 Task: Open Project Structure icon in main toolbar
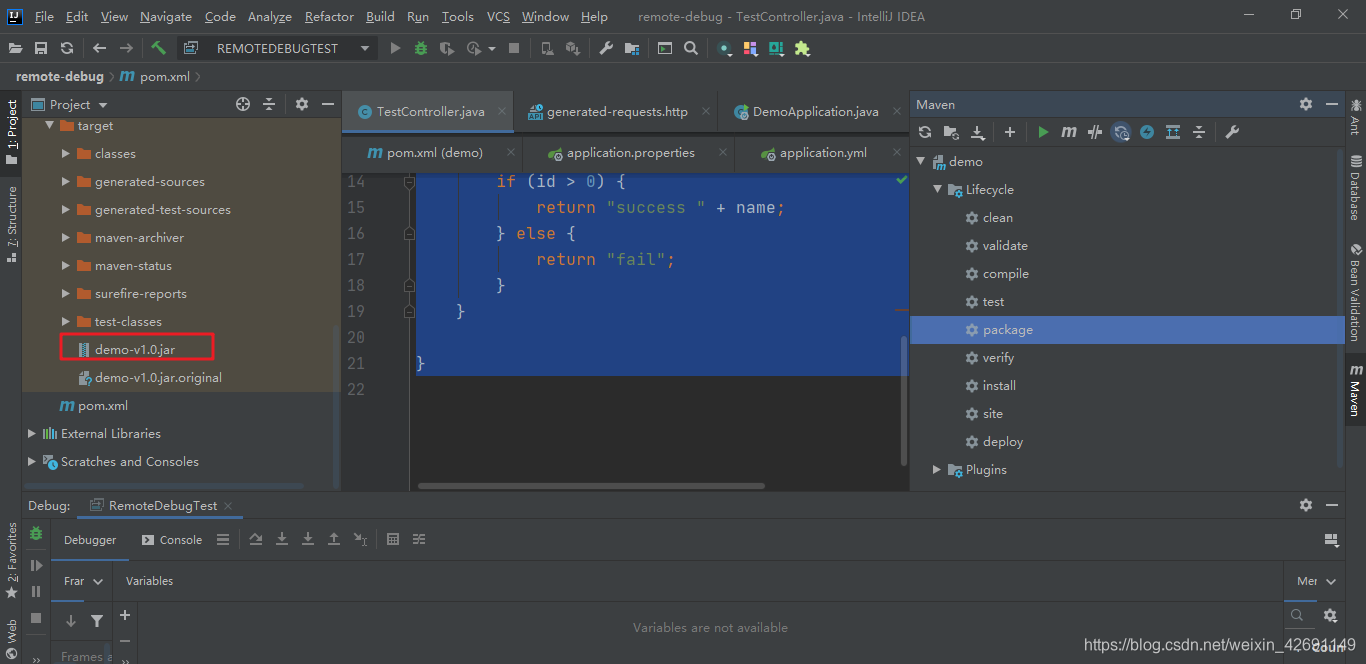point(632,48)
